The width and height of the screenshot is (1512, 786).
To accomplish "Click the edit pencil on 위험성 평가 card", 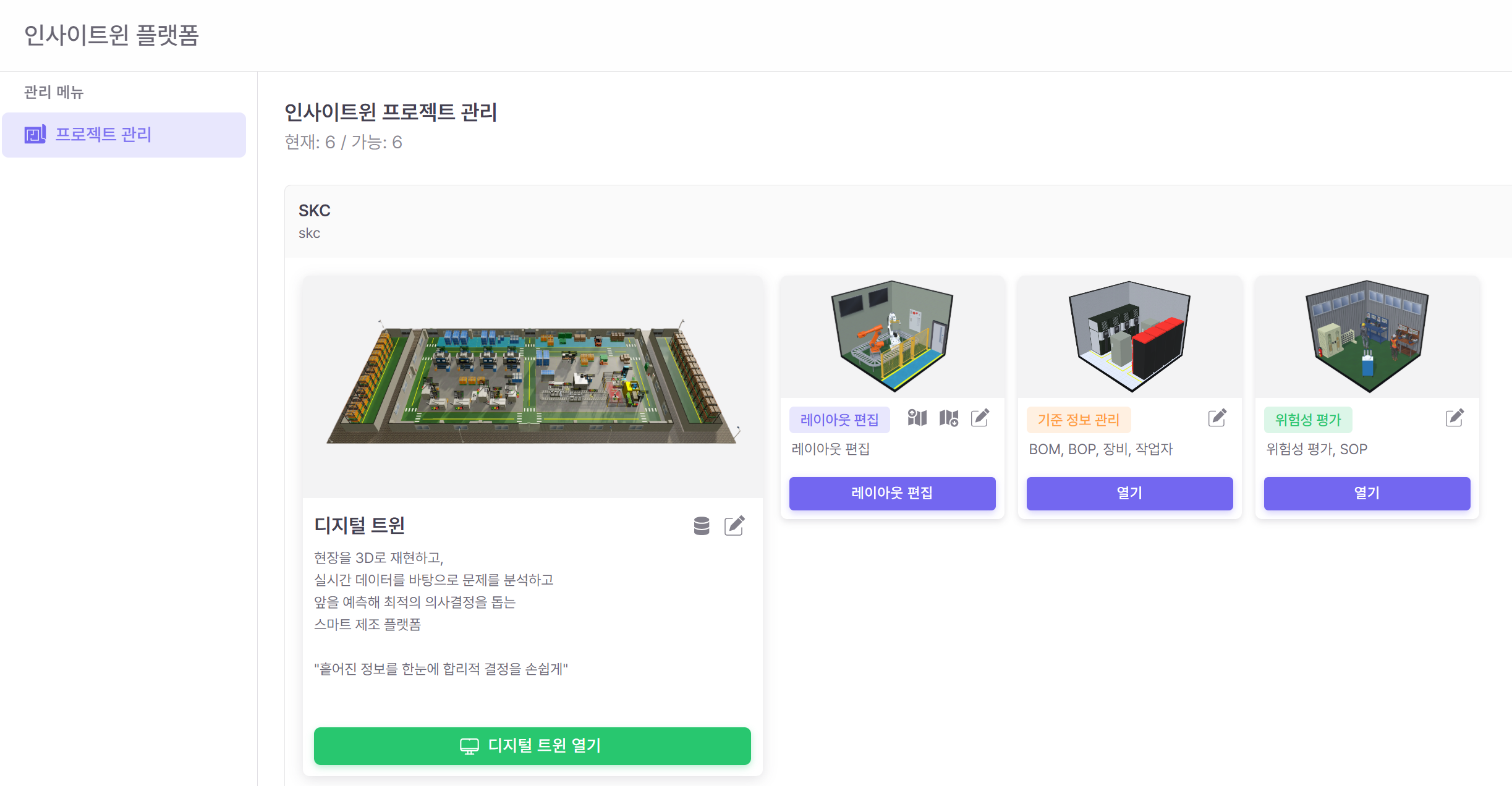I will 1455,418.
